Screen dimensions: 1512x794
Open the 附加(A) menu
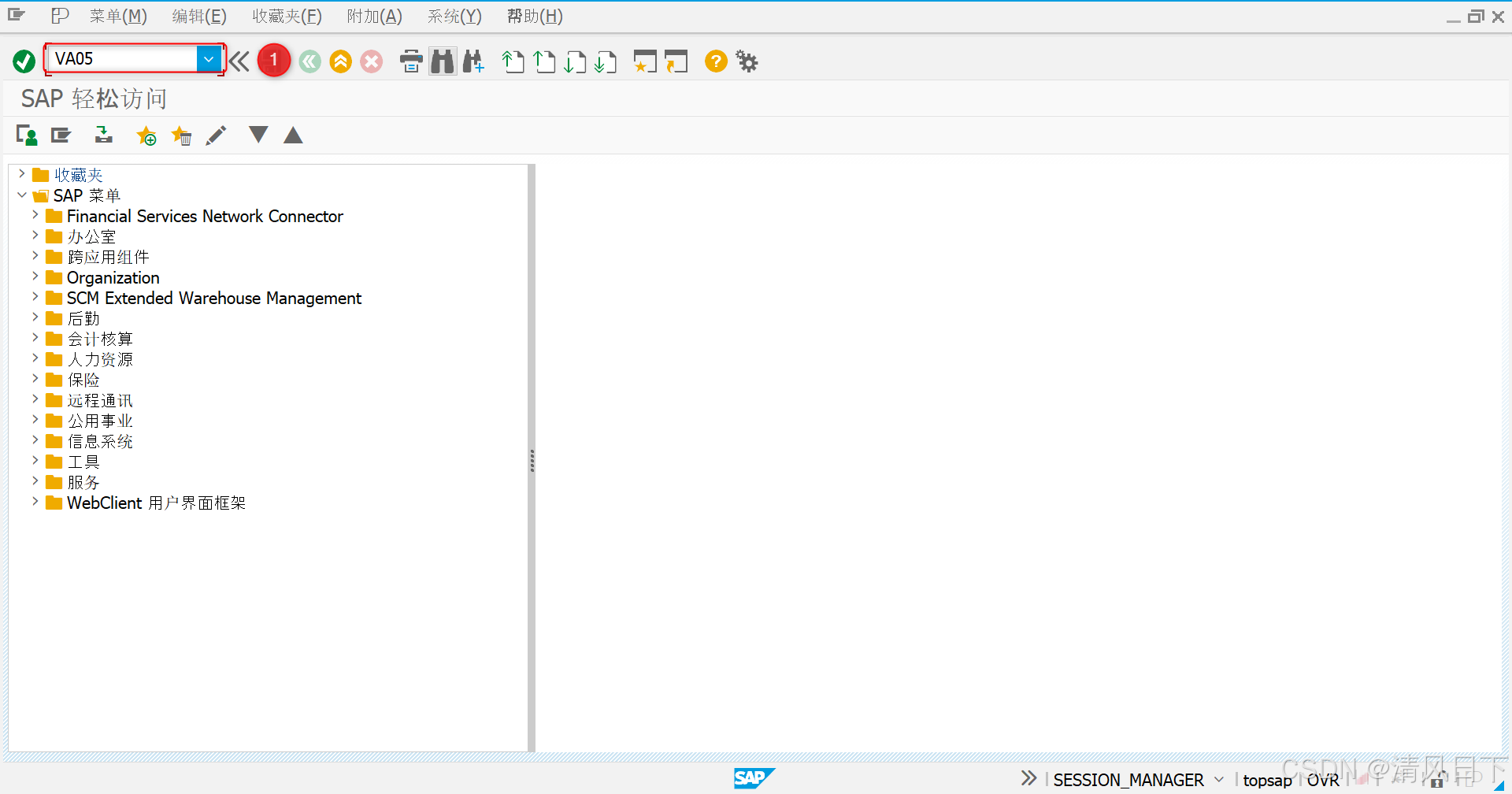click(x=375, y=17)
